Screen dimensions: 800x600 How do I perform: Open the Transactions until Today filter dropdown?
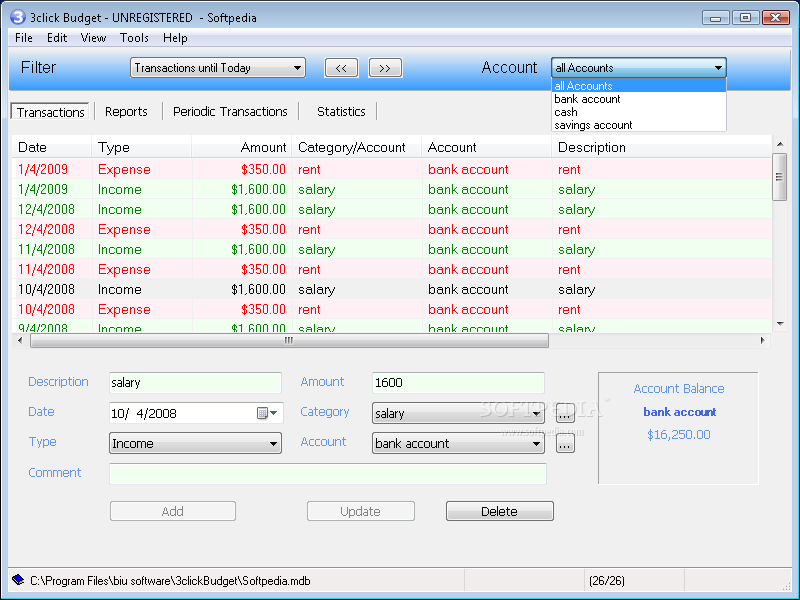[x=218, y=68]
